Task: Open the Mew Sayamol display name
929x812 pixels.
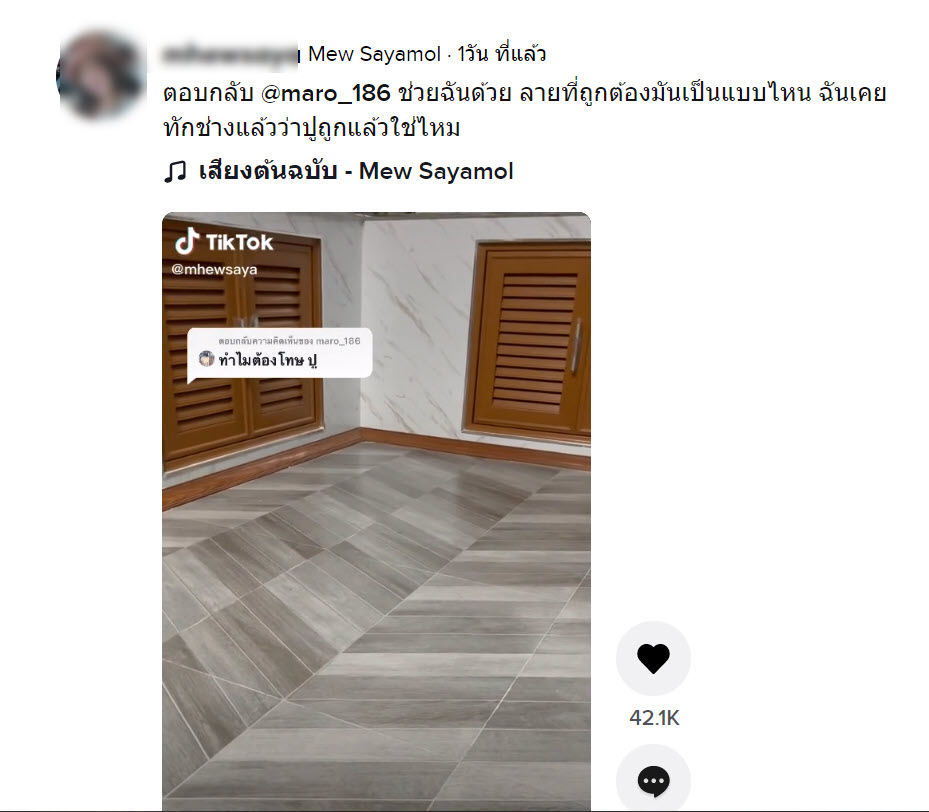Action: coord(374,54)
